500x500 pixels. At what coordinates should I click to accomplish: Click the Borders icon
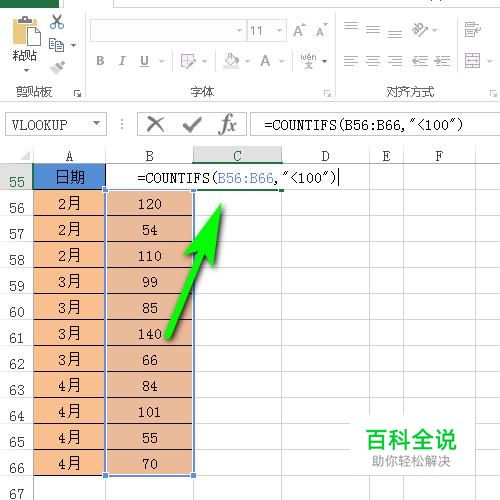click(188, 61)
